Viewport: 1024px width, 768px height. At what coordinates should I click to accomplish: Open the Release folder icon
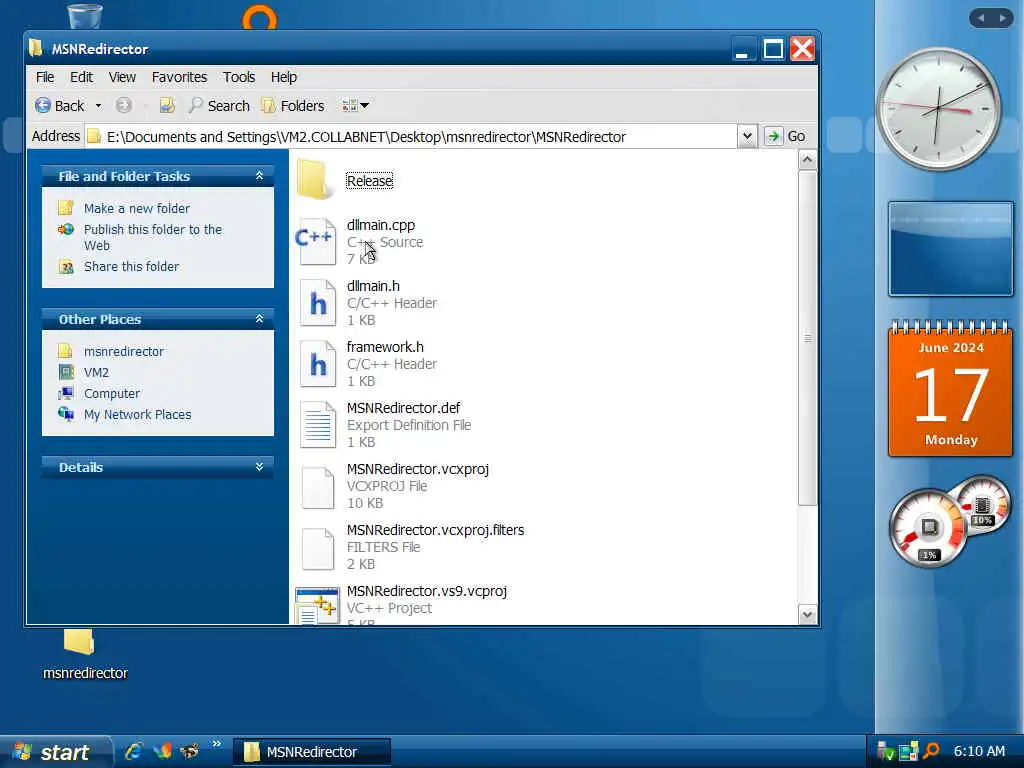click(313, 178)
